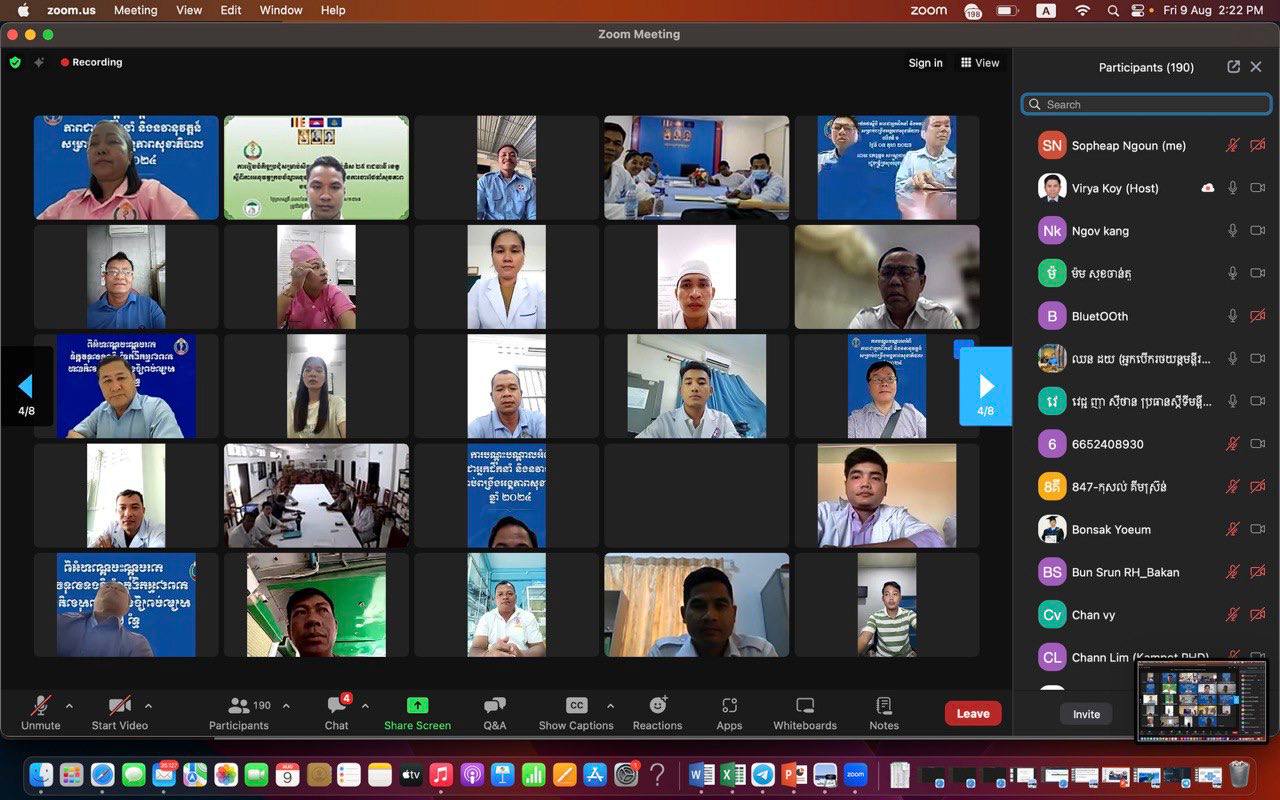Click in the participants Search field
The width and height of the screenshot is (1280, 800).
1146,104
